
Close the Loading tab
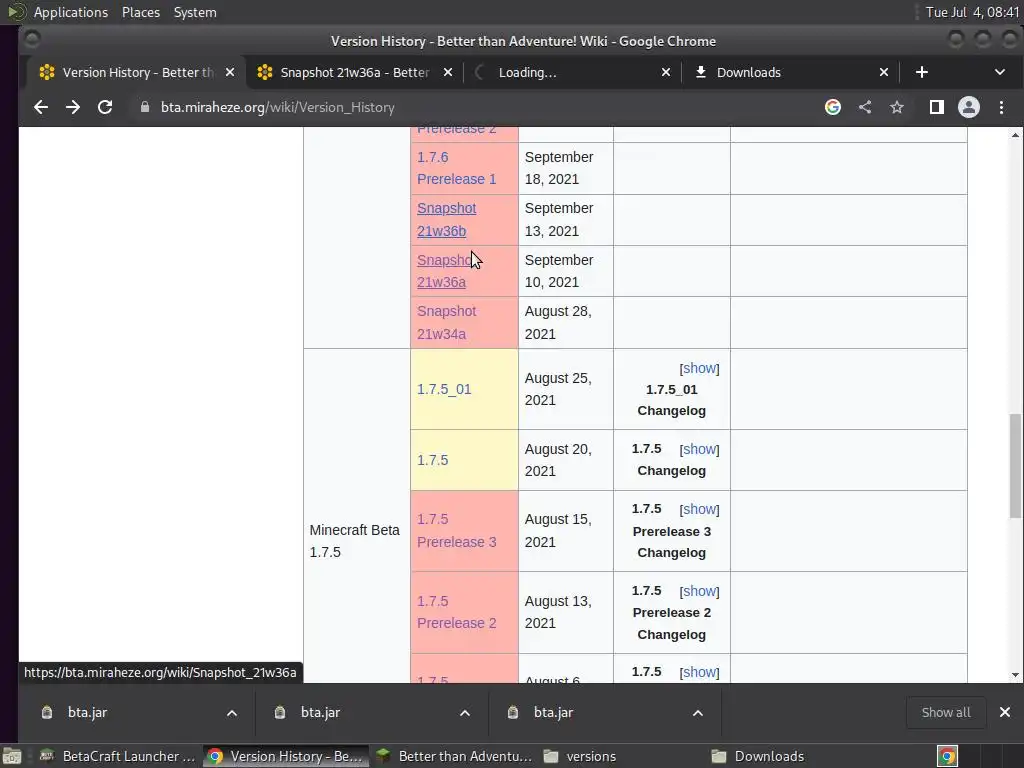pos(665,72)
